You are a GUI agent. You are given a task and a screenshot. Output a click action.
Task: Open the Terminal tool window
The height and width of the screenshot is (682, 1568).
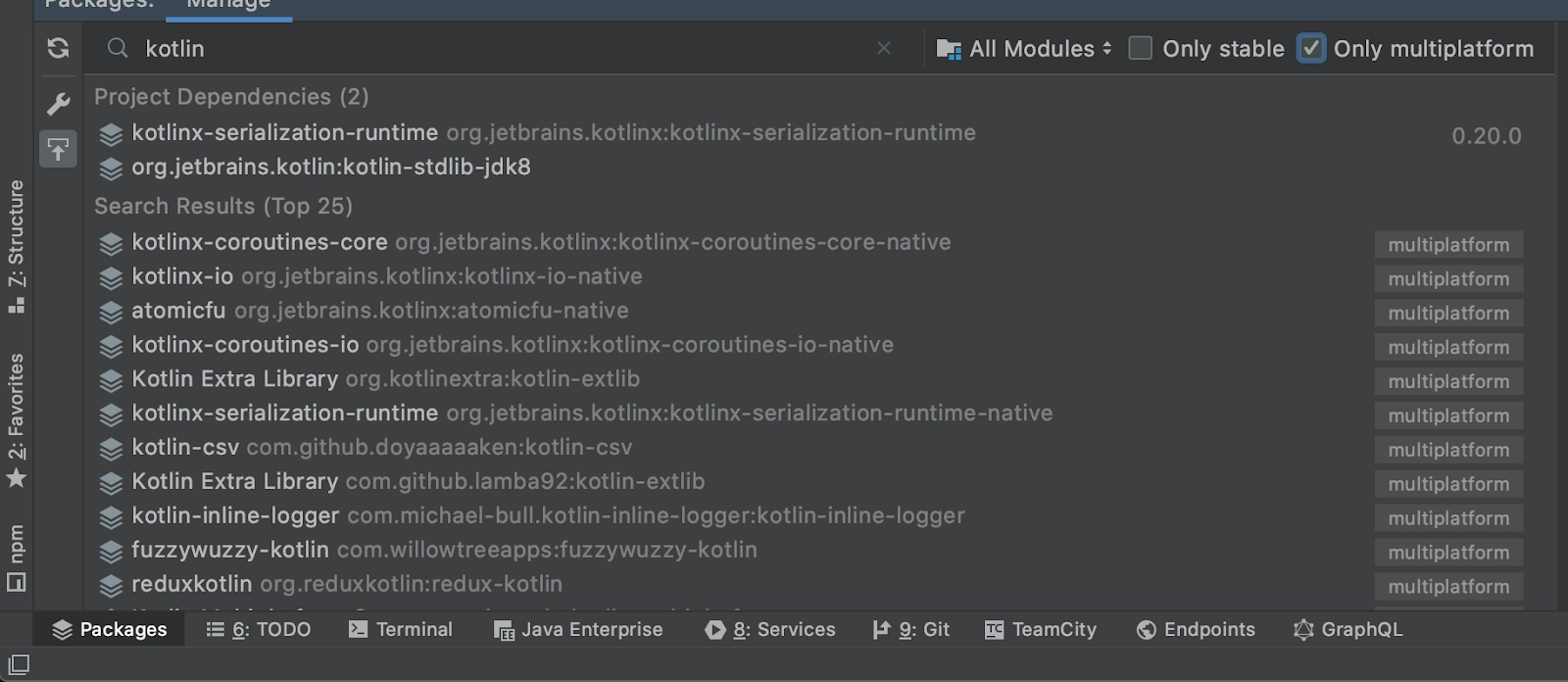401,630
